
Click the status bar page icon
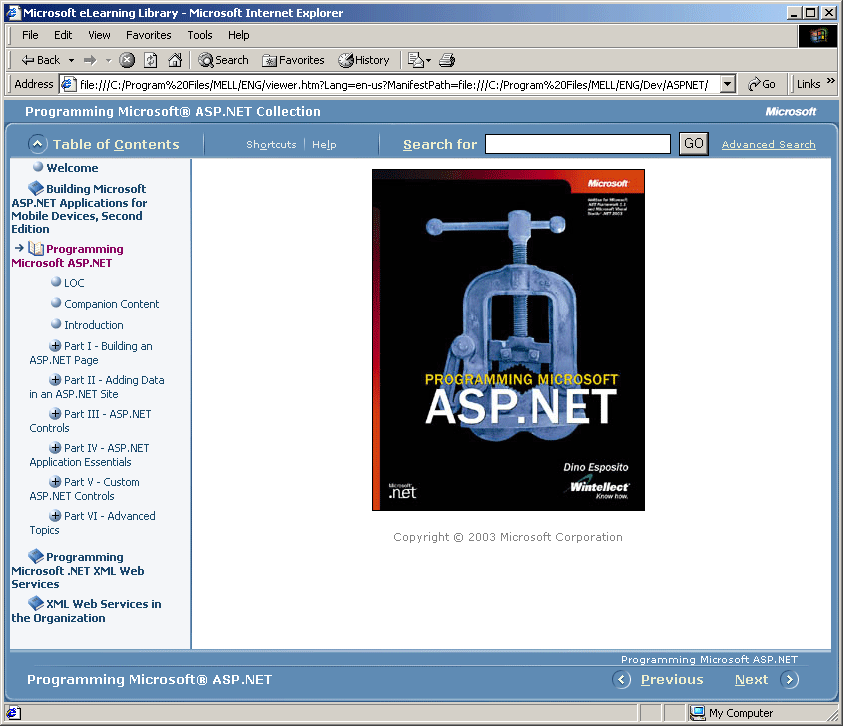[x=13, y=713]
